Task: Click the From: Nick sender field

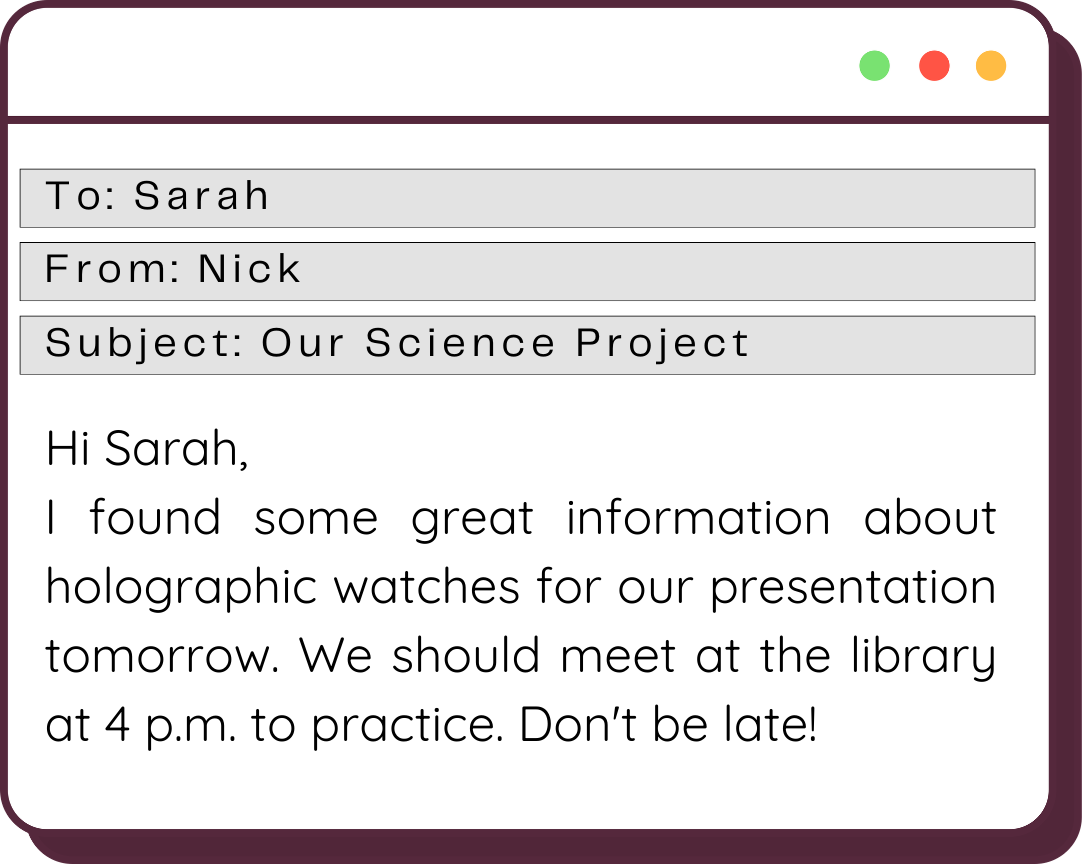Action: coord(527,271)
